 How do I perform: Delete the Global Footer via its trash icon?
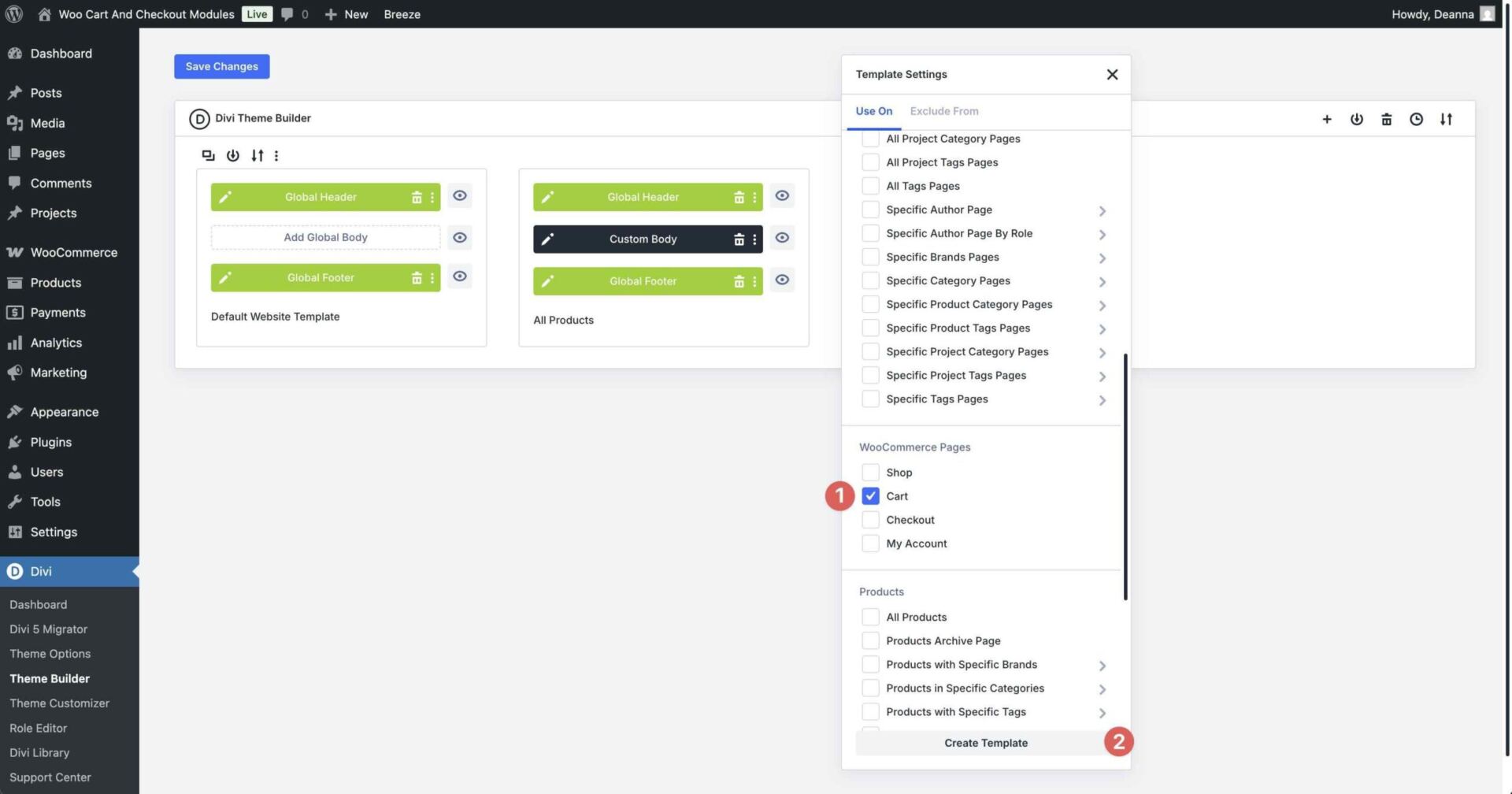point(417,276)
